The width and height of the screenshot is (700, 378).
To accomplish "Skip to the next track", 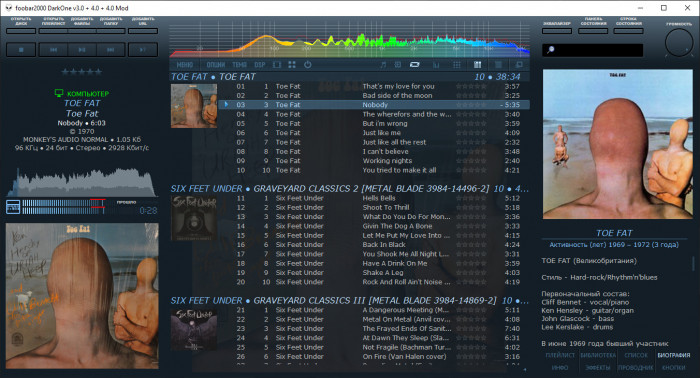I will pos(110,50).
